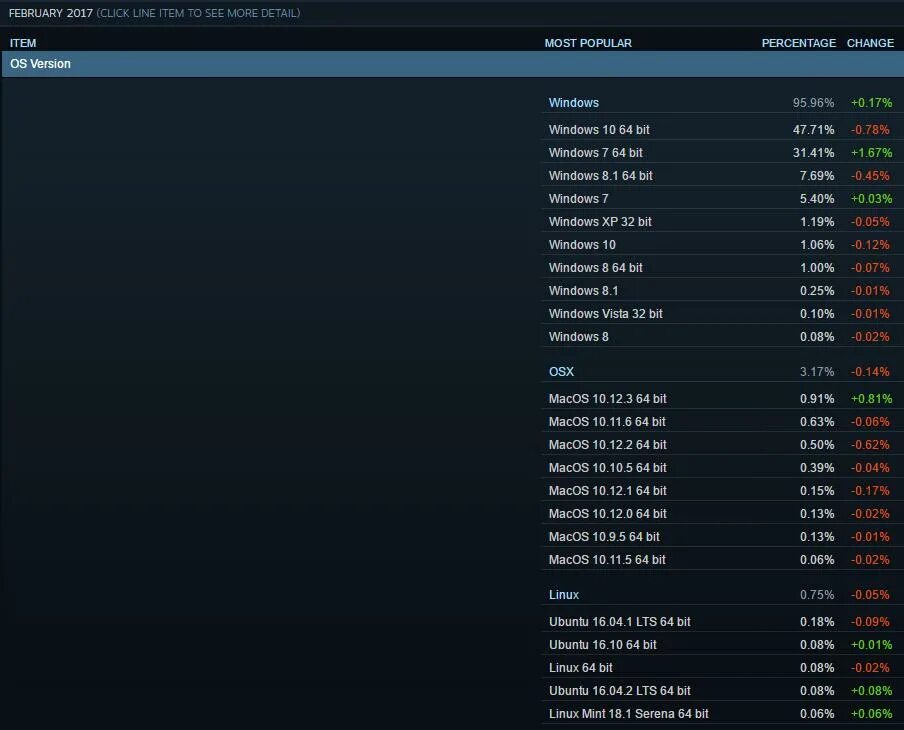The image size is (904, 730).
Task: Select the Ubuntu 16.10 64 bit row
Action: click(x=722, y=645)
